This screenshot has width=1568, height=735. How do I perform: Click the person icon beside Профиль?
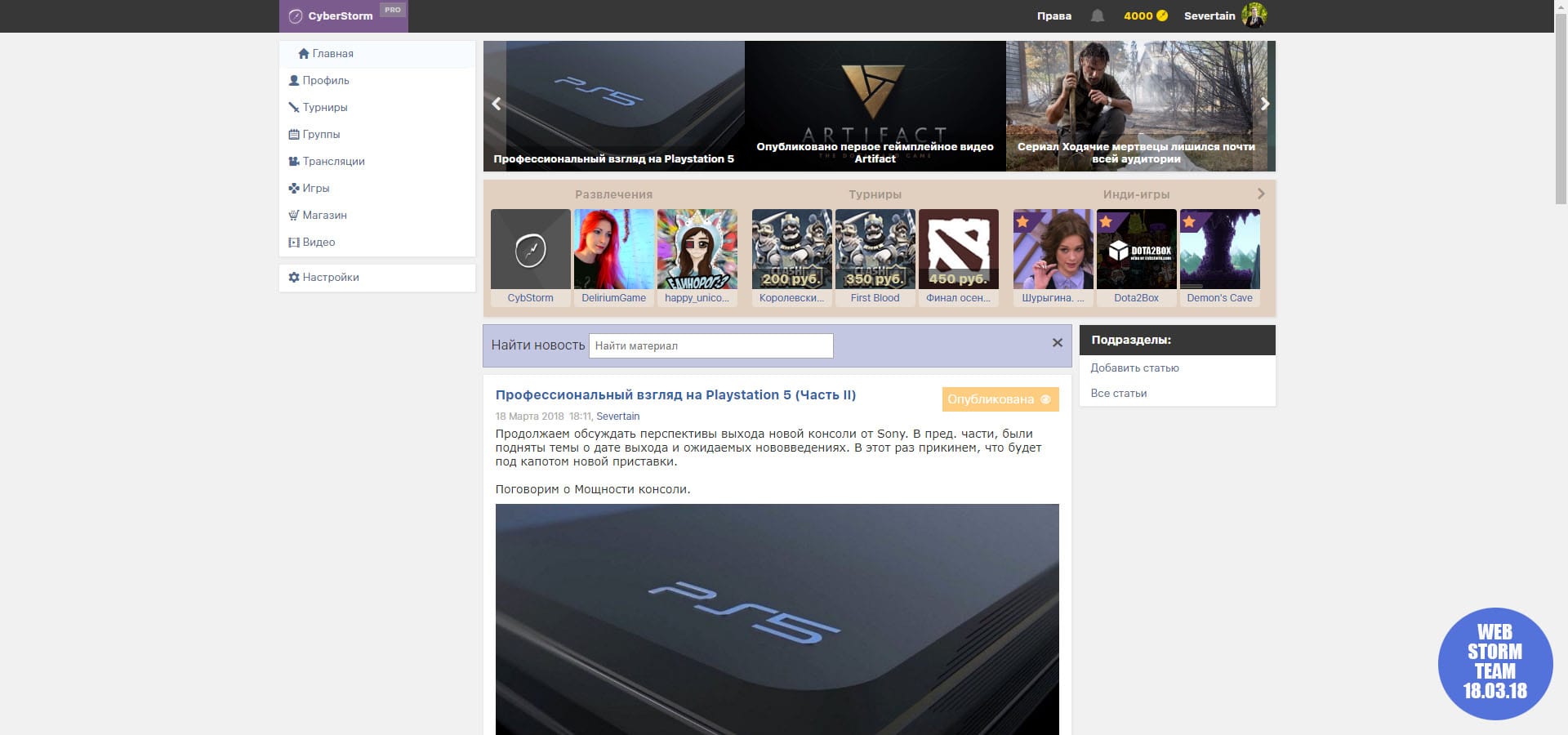pos(294,80)
